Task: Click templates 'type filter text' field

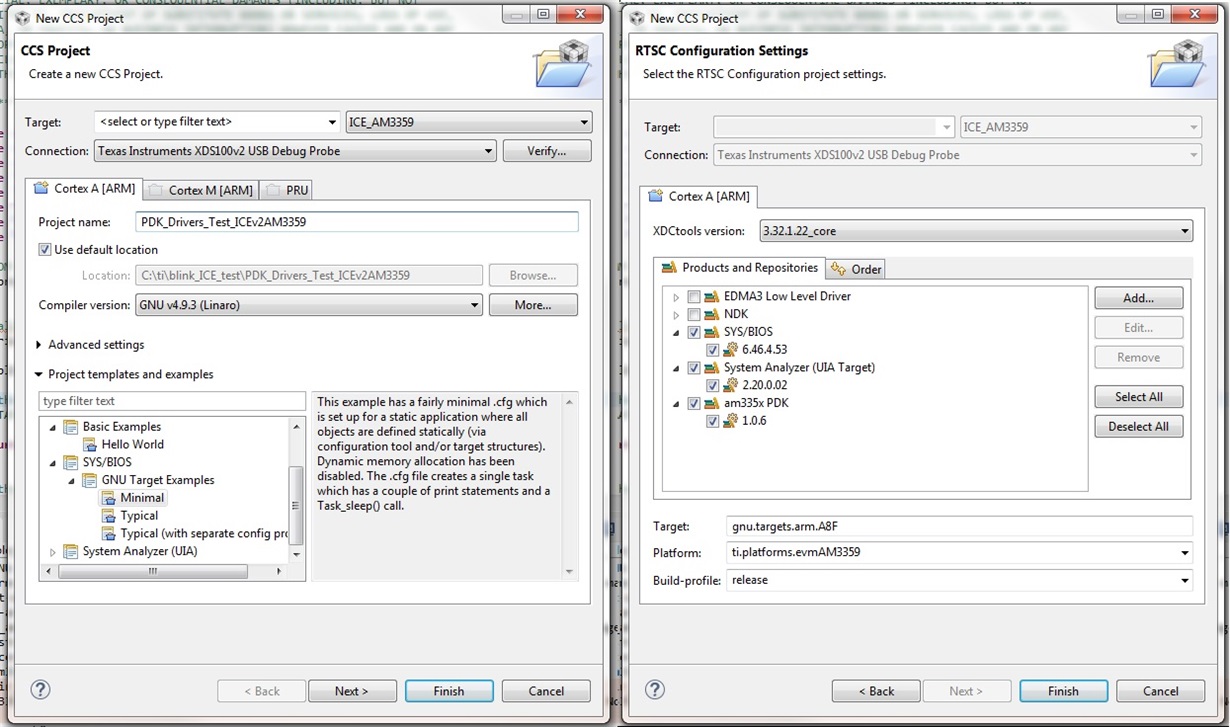Action: point(172,401)
